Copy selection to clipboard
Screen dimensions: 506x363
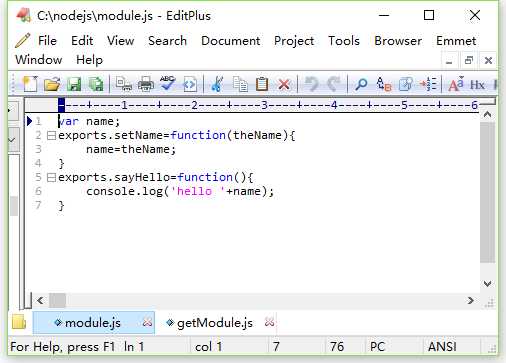click(240, 84)
